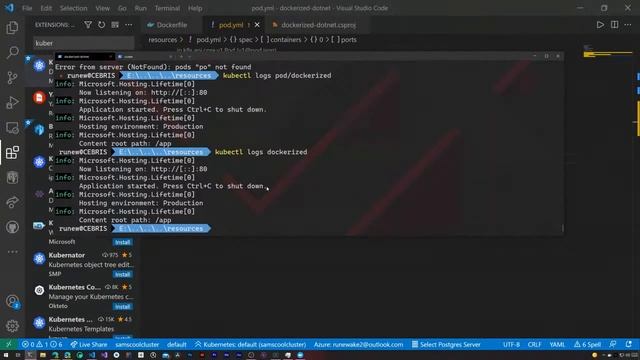Open notifications bell in status bar

pos(629,344)
